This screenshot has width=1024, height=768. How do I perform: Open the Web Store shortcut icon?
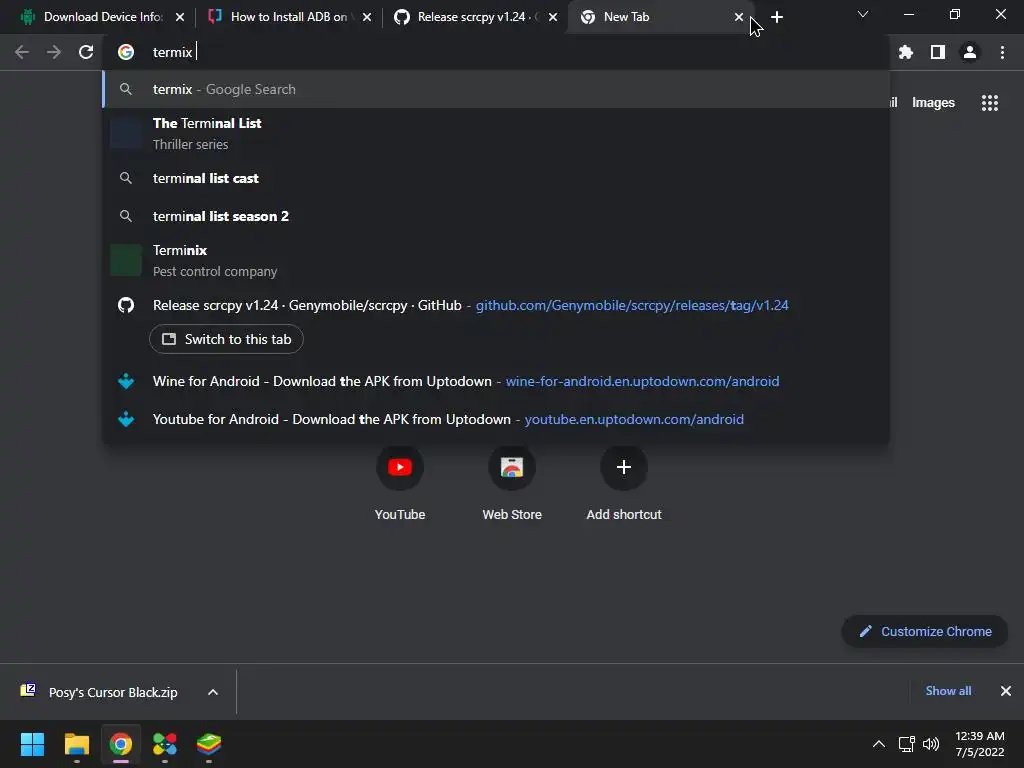click(x=512, y=467)
